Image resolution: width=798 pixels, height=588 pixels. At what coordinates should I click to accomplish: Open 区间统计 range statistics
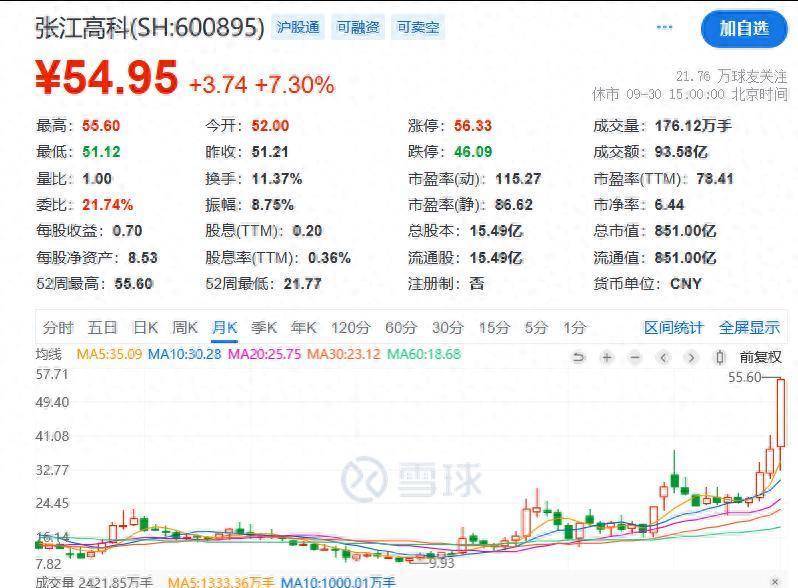click(x=673, y=327)
